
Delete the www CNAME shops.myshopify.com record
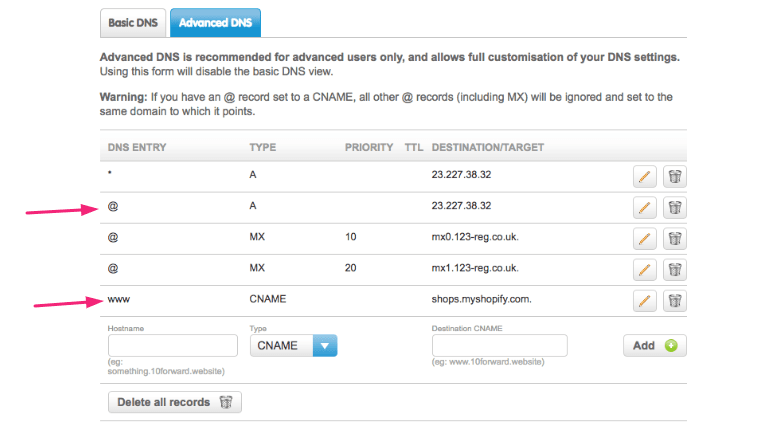coord(675,300)
